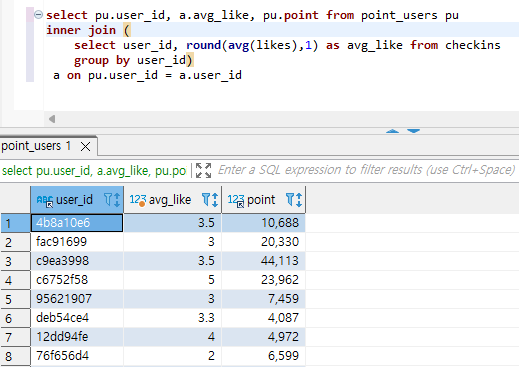Select cell 4b8a10e6 in user_id column

tap(77, 223)
